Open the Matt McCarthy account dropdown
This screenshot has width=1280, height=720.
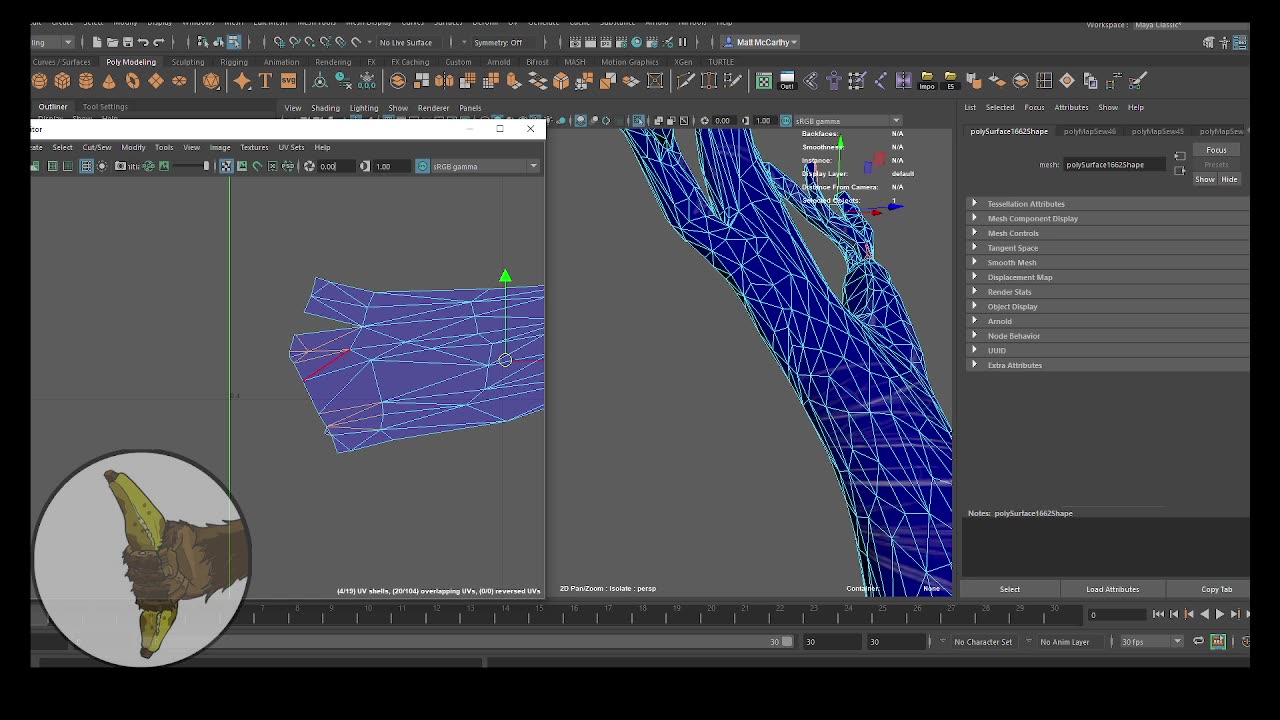click(760, 42)
